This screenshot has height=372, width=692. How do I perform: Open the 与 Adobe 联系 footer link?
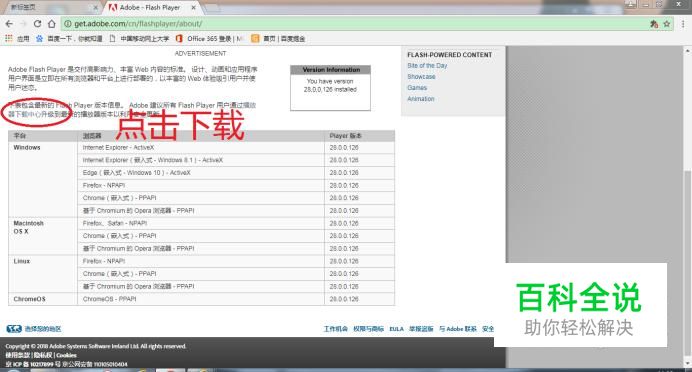[x=458, y=329]
